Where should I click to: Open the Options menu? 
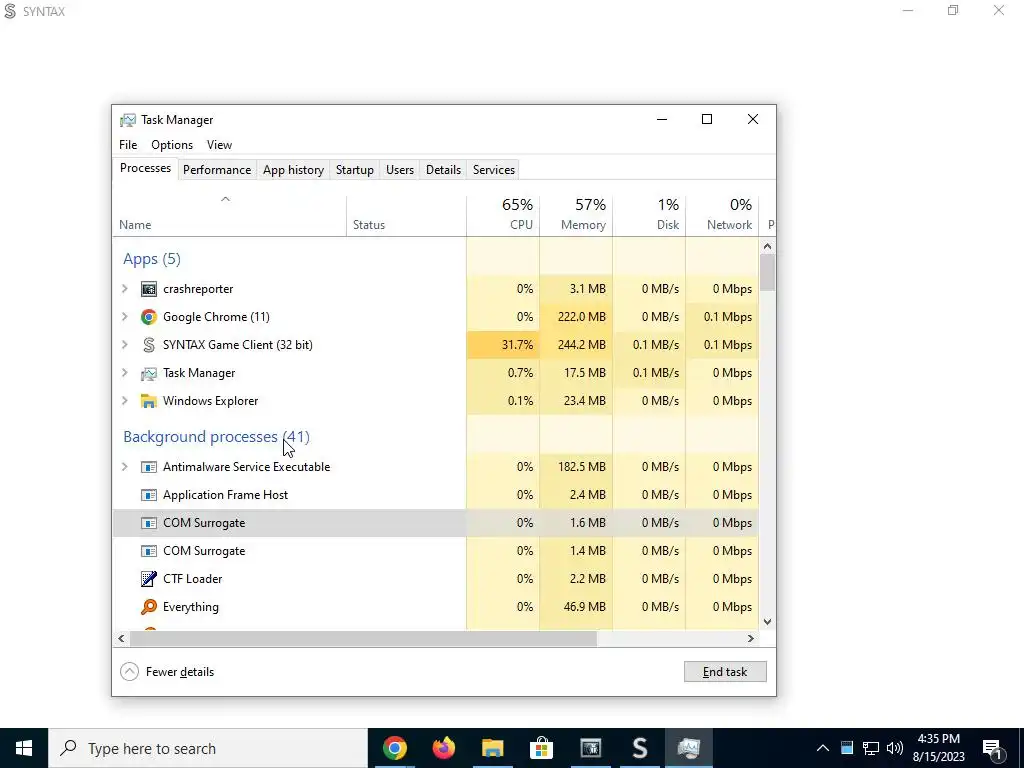tap(172, 145)
